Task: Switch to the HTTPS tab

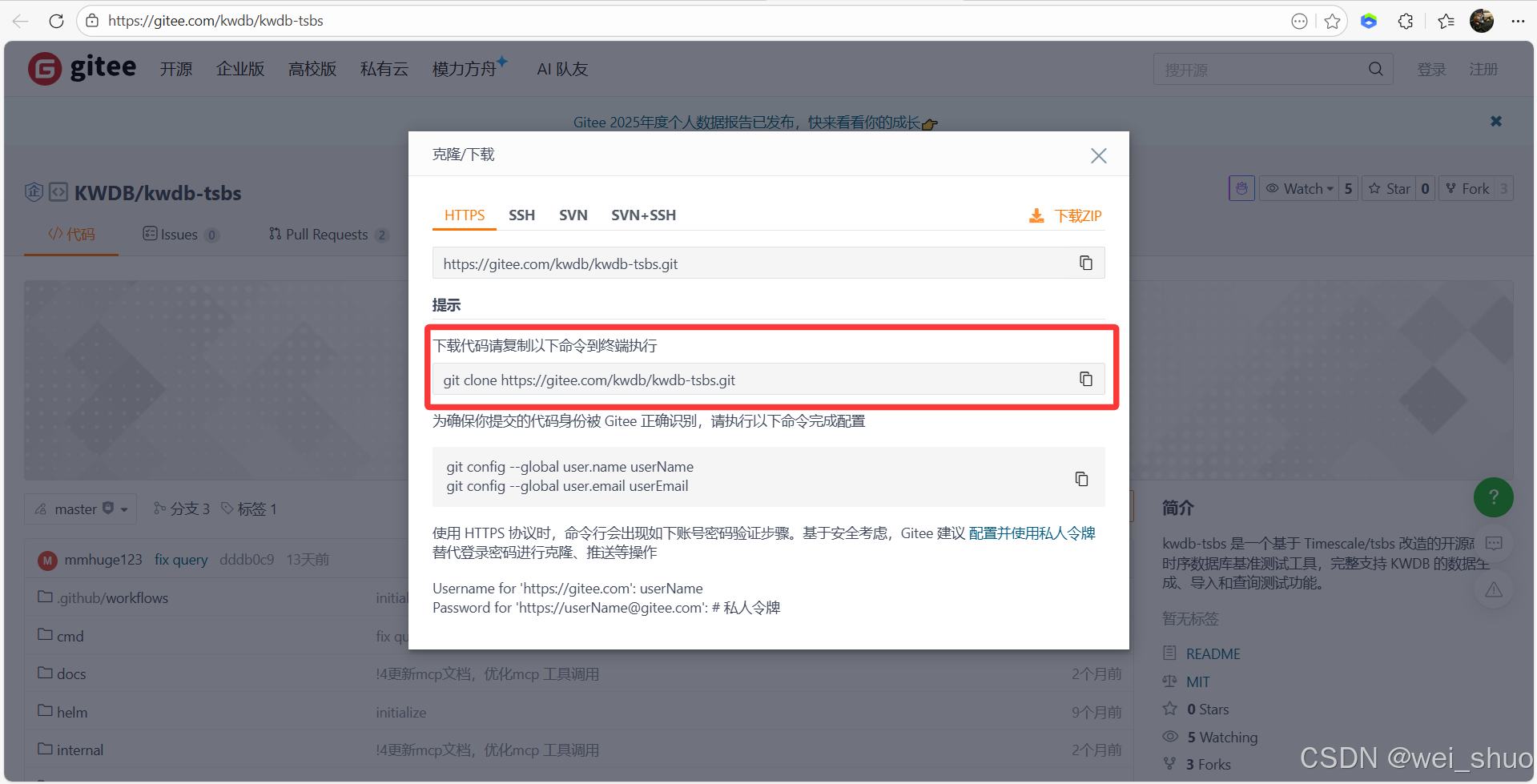Action: 465,215
